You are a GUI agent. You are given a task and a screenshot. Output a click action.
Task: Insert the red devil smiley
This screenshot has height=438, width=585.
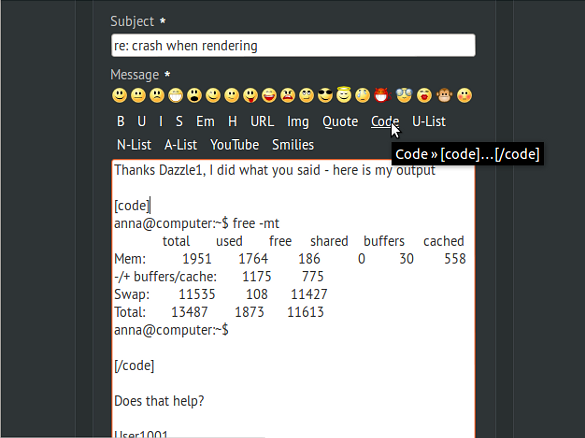coord(382,96)
